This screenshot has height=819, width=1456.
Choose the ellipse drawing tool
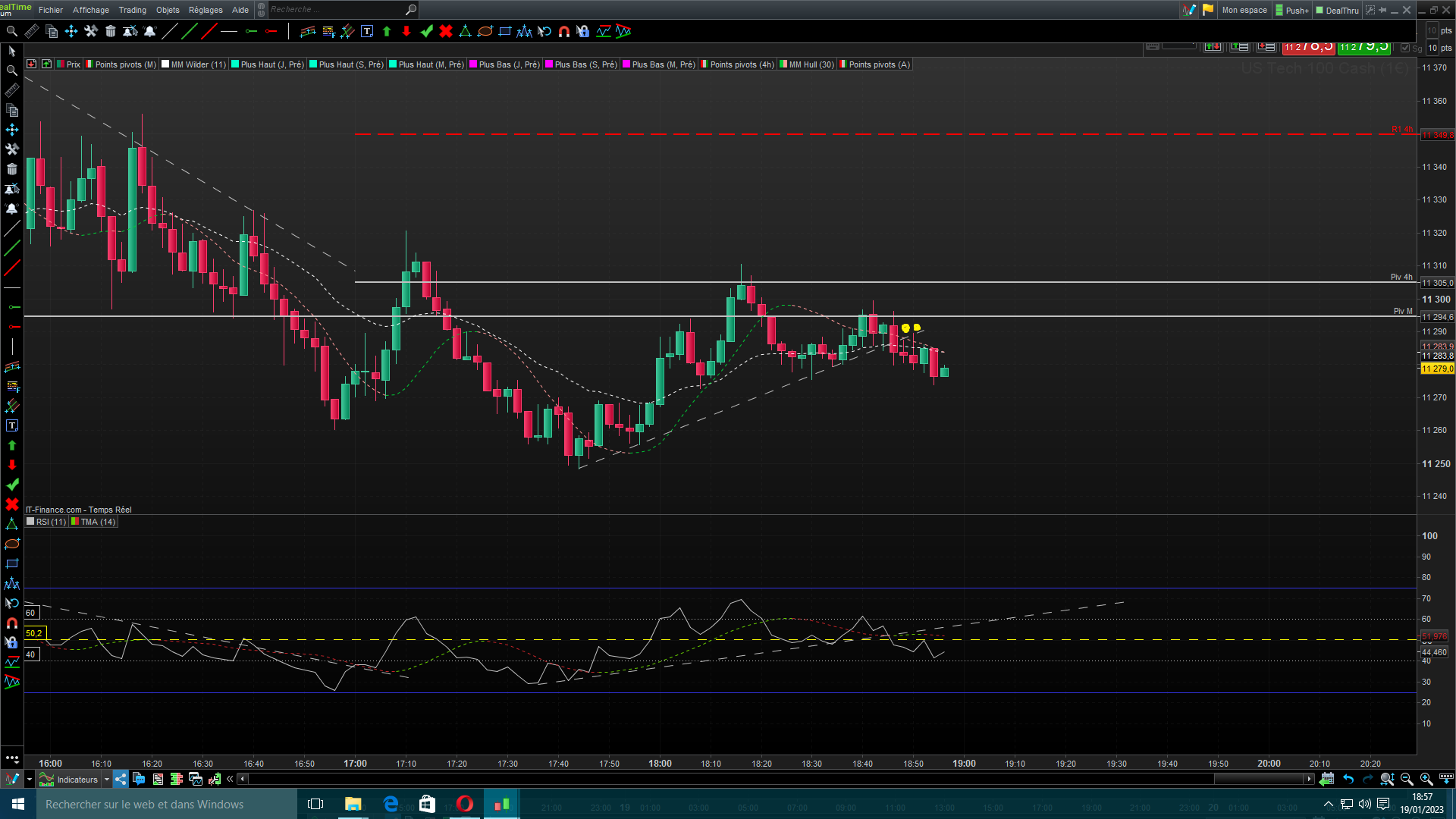pyautogui.click(x=485, y=31)
